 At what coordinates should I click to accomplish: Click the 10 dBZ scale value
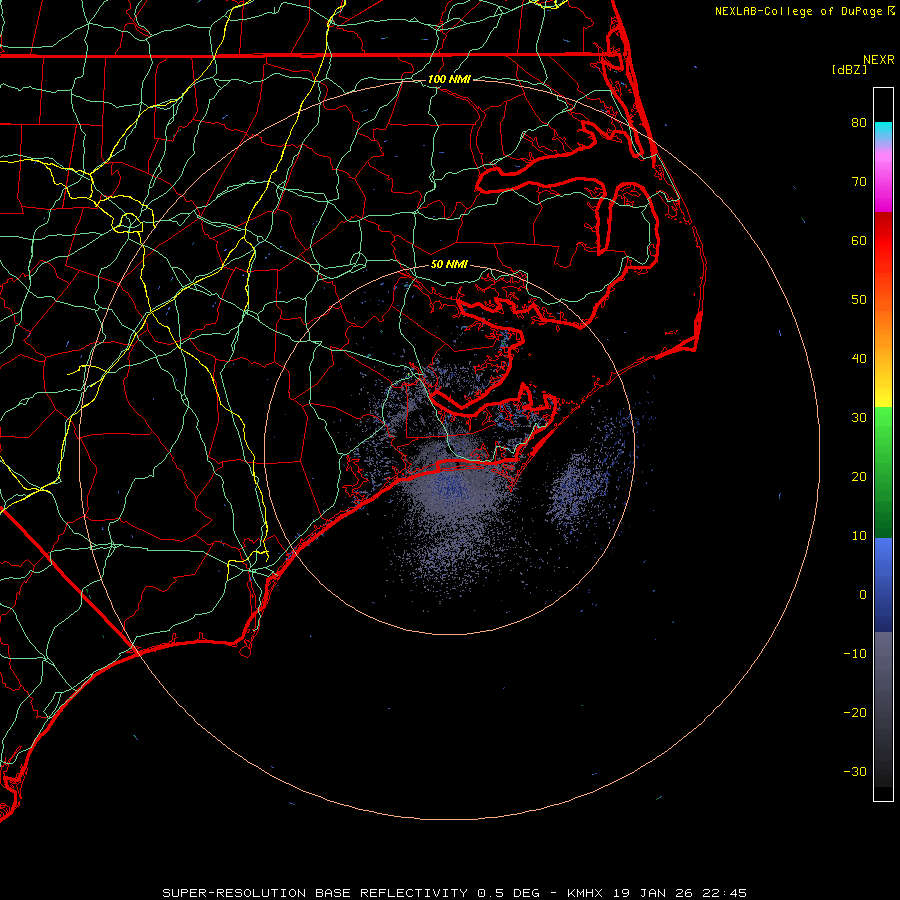point(859,536)
